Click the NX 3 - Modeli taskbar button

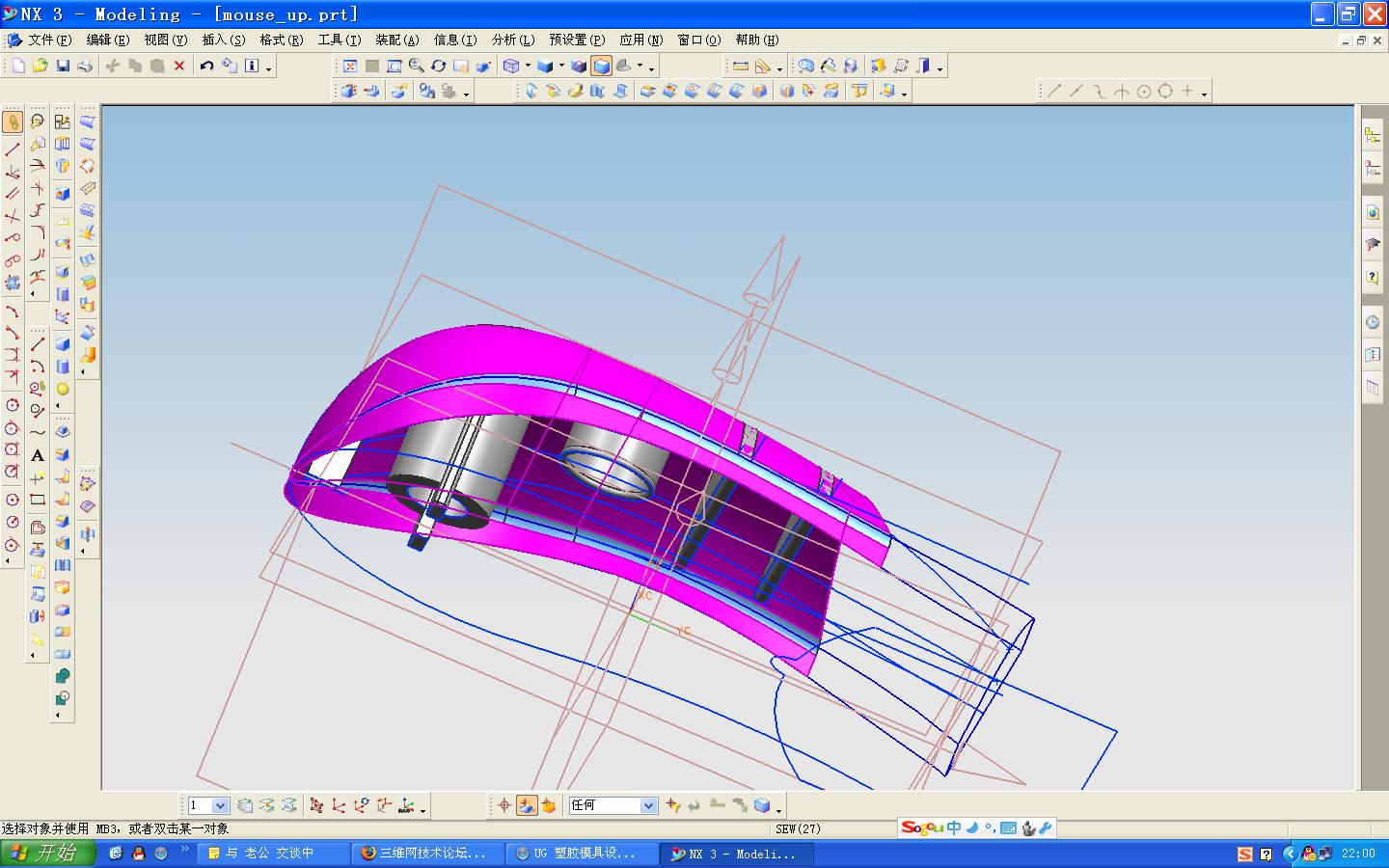coord(738,854)
